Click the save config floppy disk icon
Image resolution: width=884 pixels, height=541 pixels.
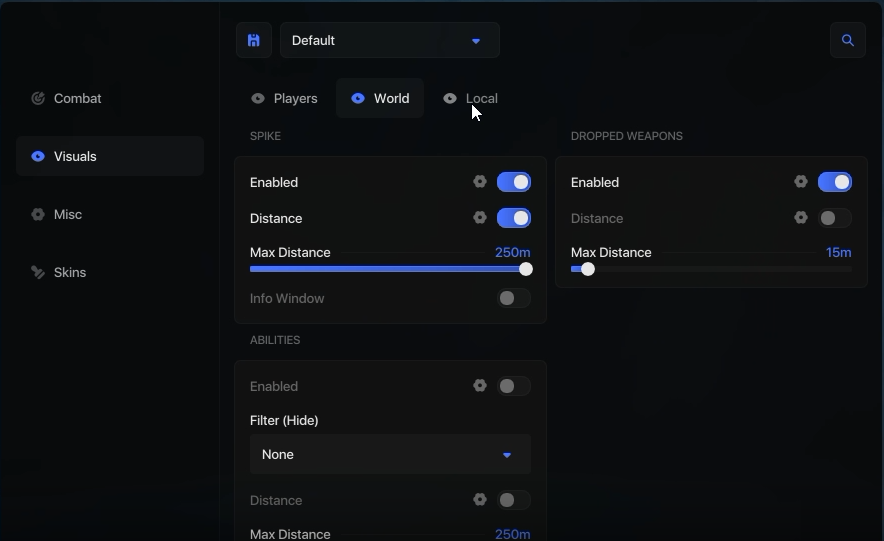(254, 40)
